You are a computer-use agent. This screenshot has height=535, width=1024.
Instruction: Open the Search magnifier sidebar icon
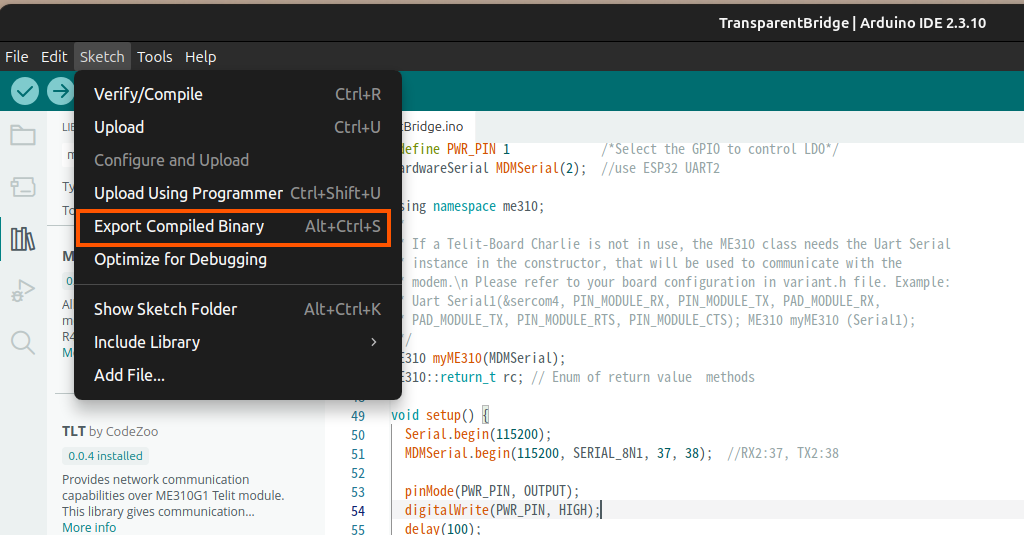pos(23,342)
